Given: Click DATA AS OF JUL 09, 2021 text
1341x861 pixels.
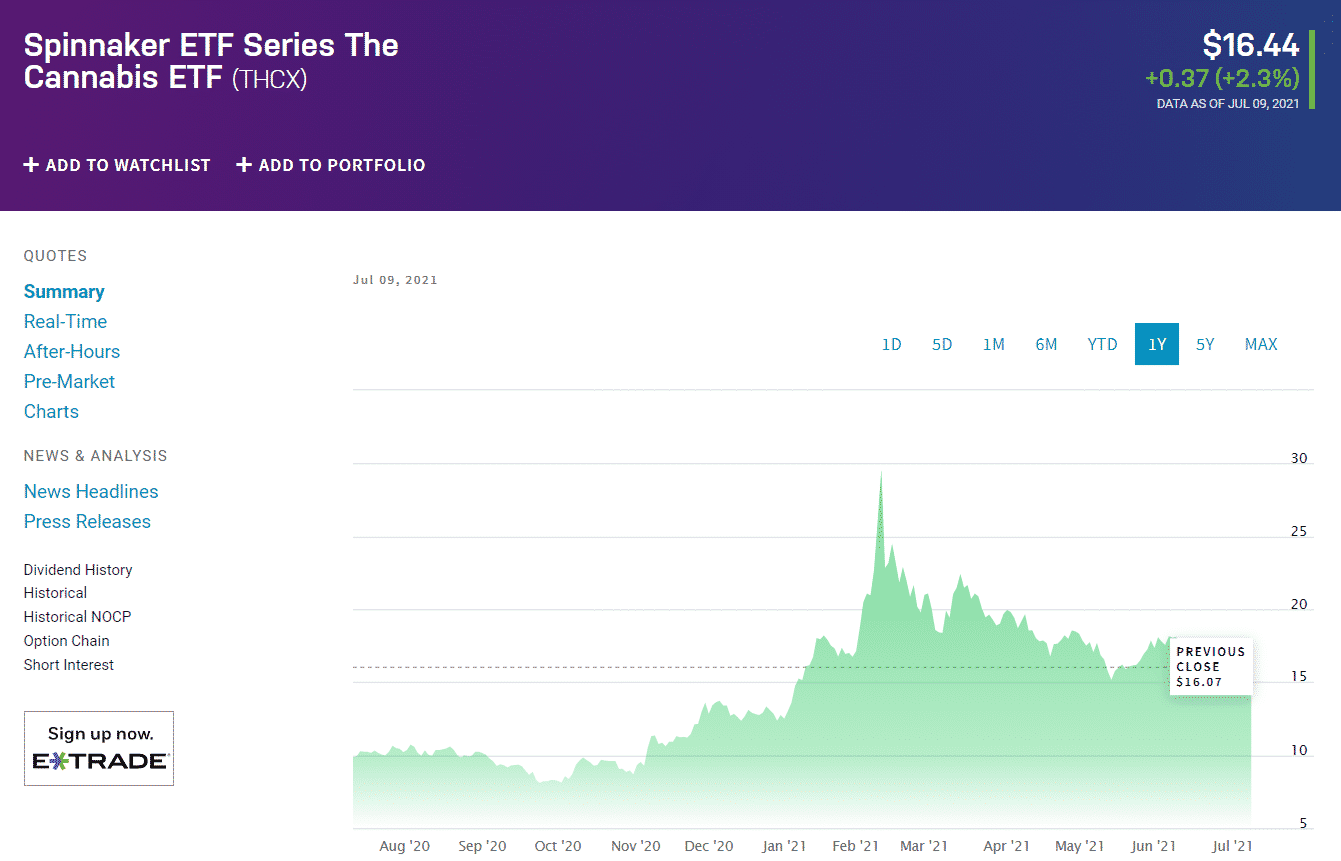Looking at the screenshot, I should point(1228,103).
